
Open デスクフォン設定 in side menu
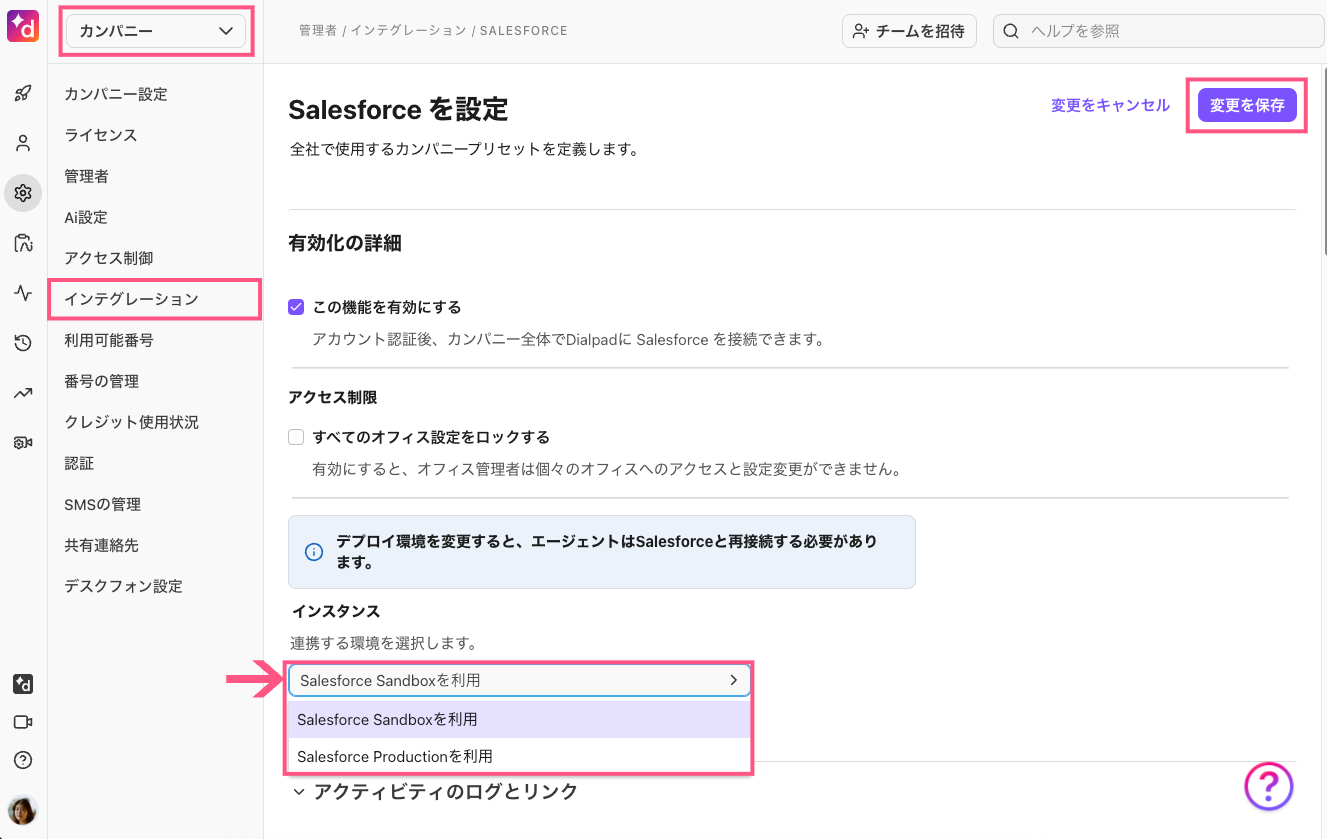123,586
